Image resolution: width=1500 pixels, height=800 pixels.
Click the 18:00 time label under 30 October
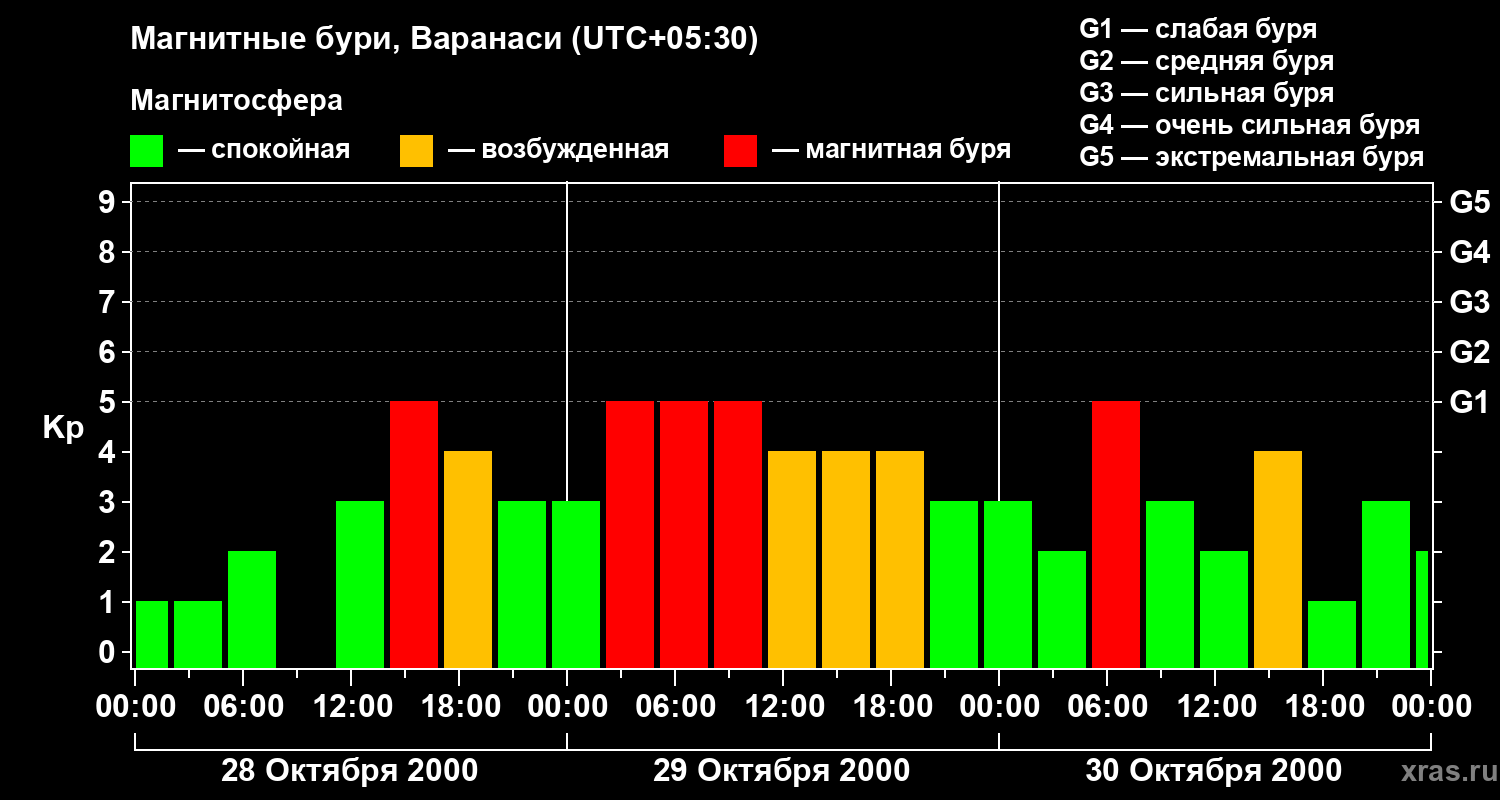(1323, 707)
